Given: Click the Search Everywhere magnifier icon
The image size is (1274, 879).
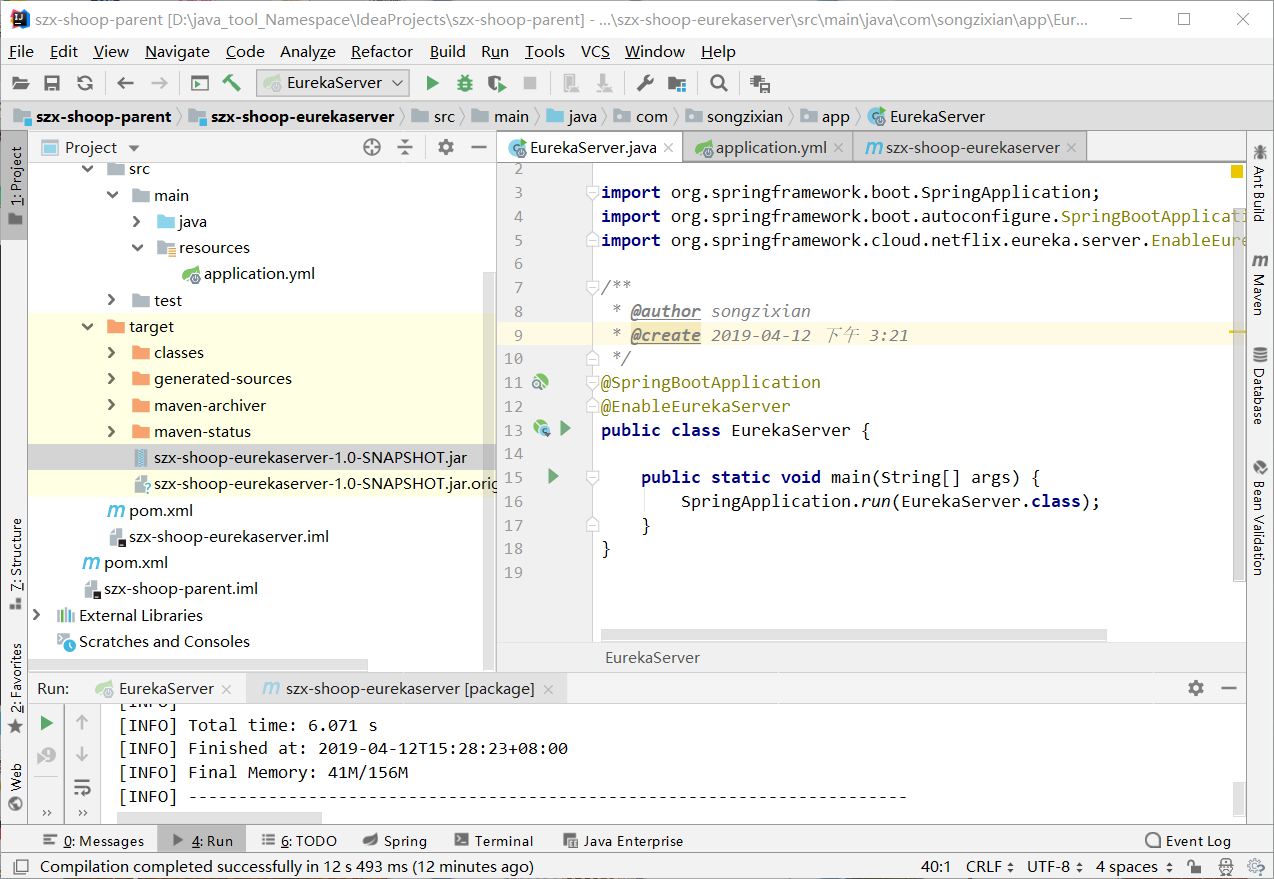Looking at the screenshot, I should click(718, 83).
